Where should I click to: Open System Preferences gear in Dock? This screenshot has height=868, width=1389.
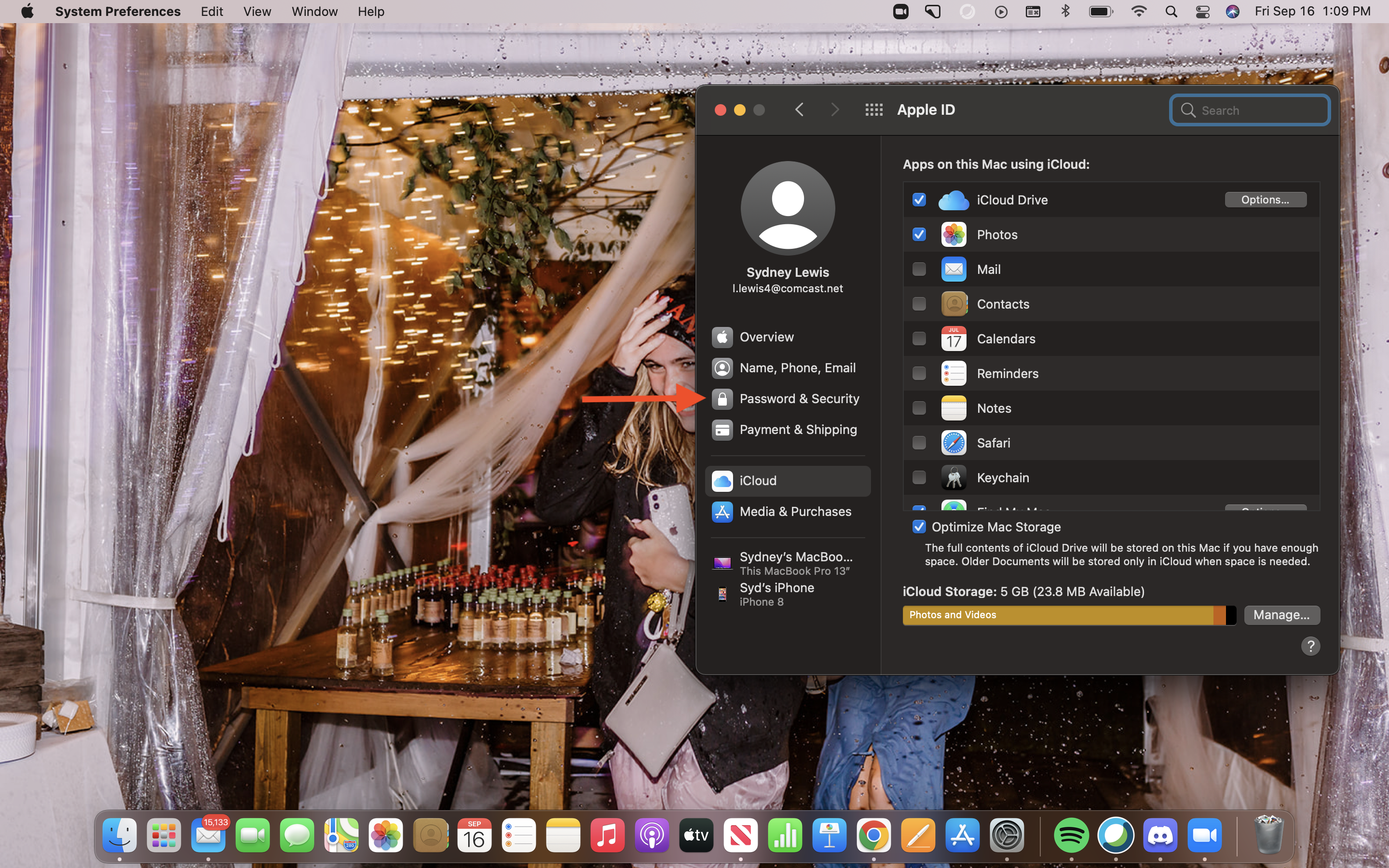[1007, 835]
